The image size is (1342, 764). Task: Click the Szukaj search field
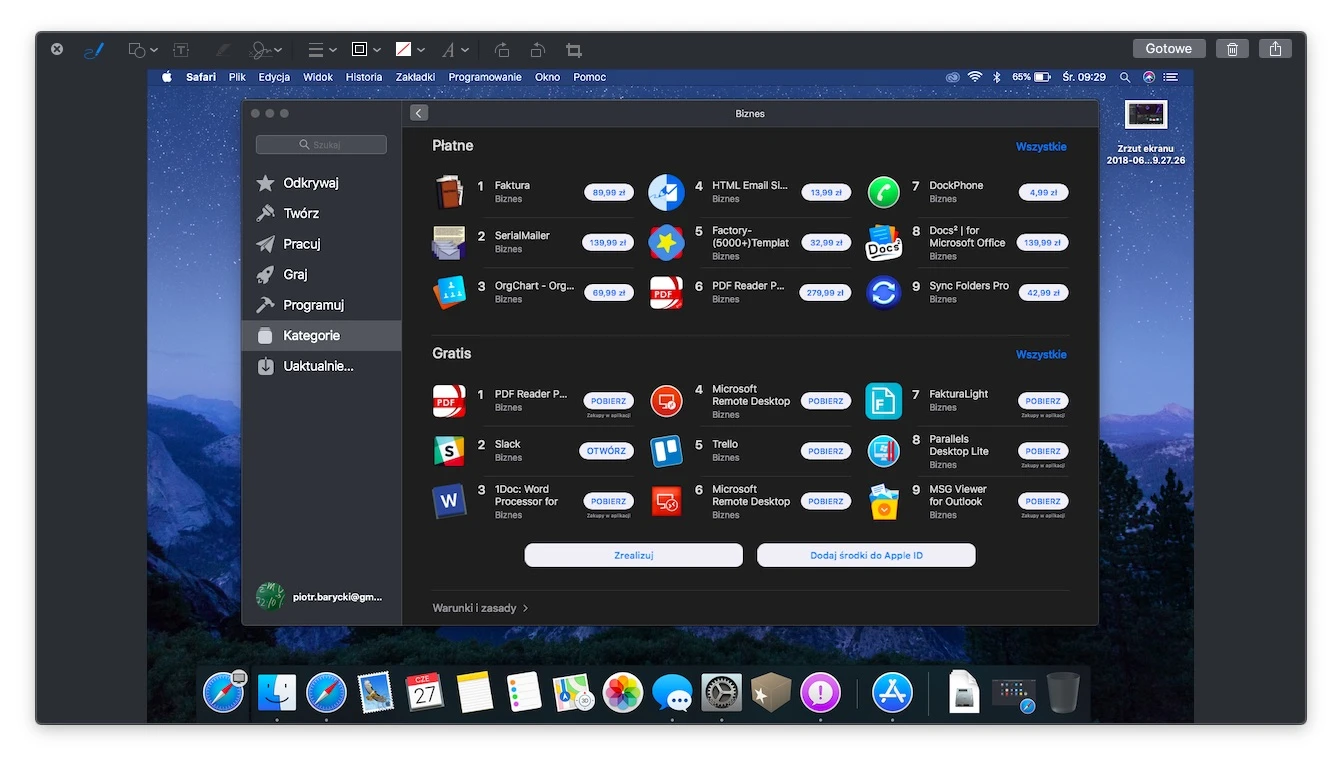coord(321,145)
